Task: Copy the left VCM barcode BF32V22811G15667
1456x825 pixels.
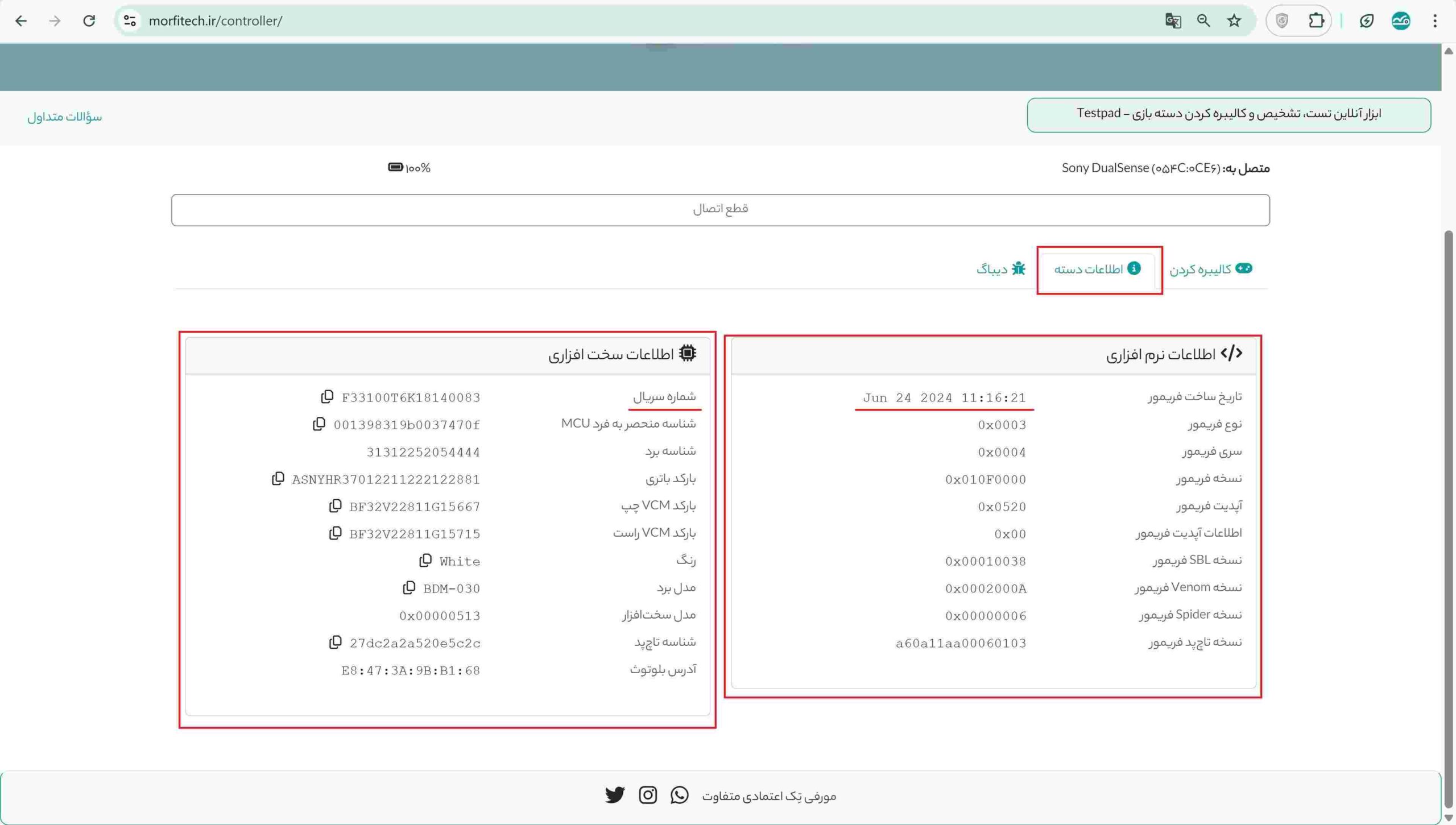Action: click(336, 505)
